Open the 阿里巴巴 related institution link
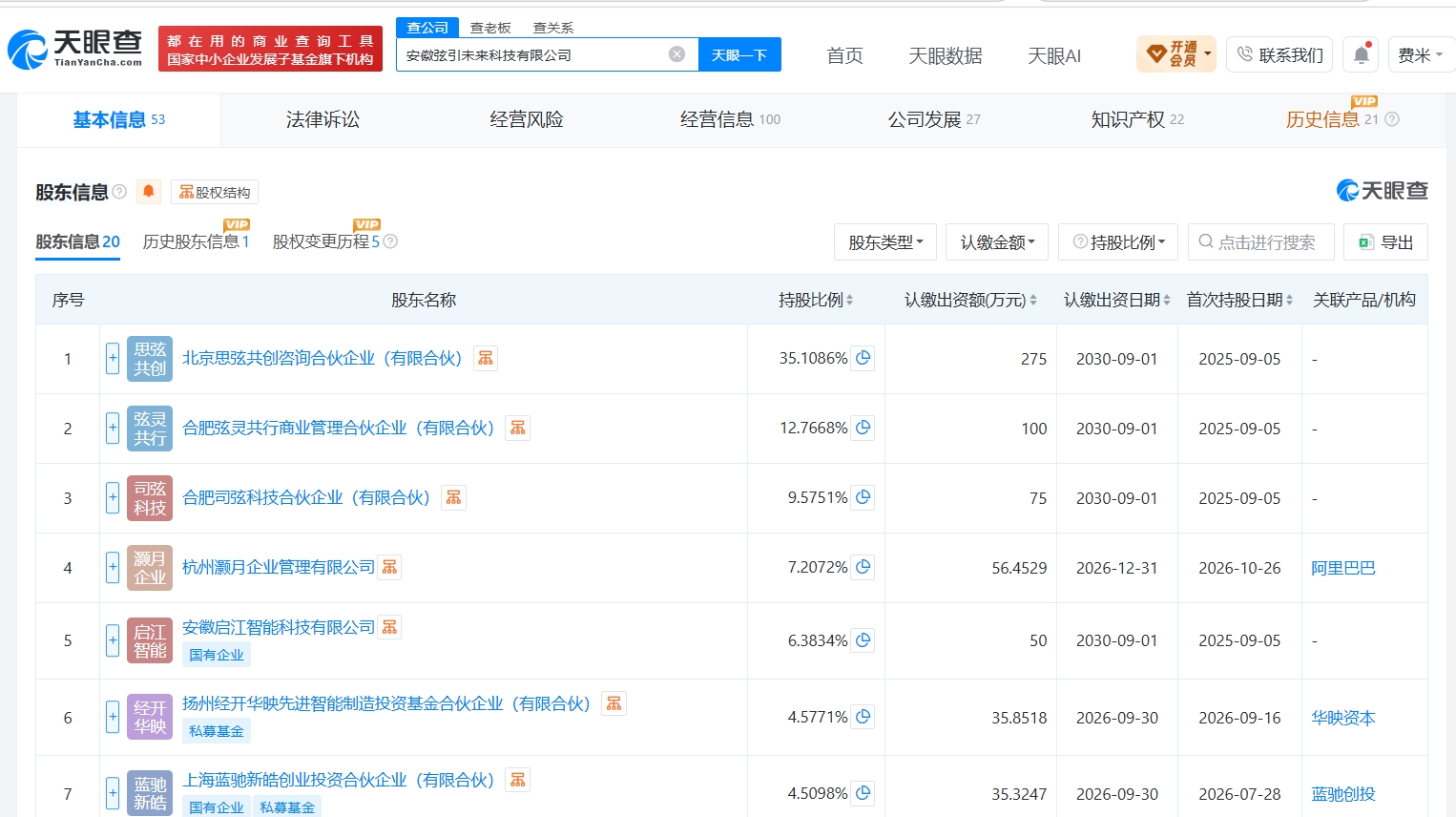 click(x=1343, y=568)
